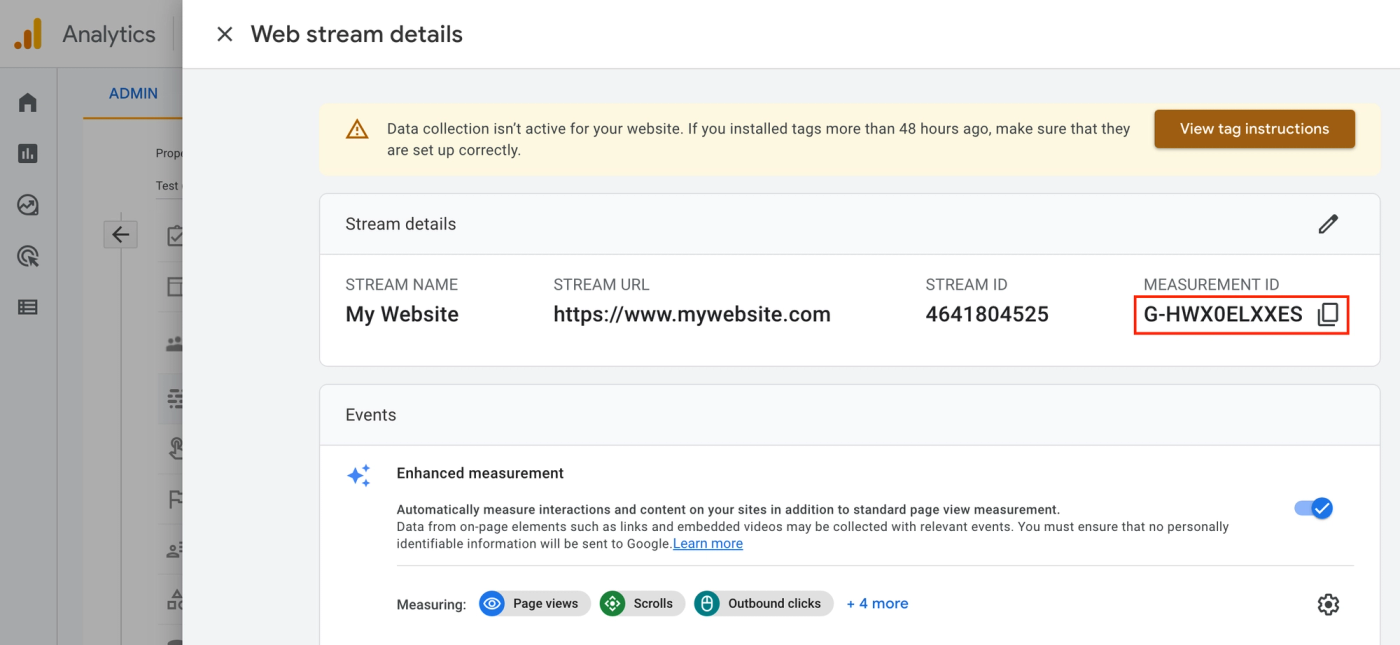This screenshot has height=645, width=1400.
Task: Go to Home in left sidebar
Action: pyautogui.click(x=28, y=102)
